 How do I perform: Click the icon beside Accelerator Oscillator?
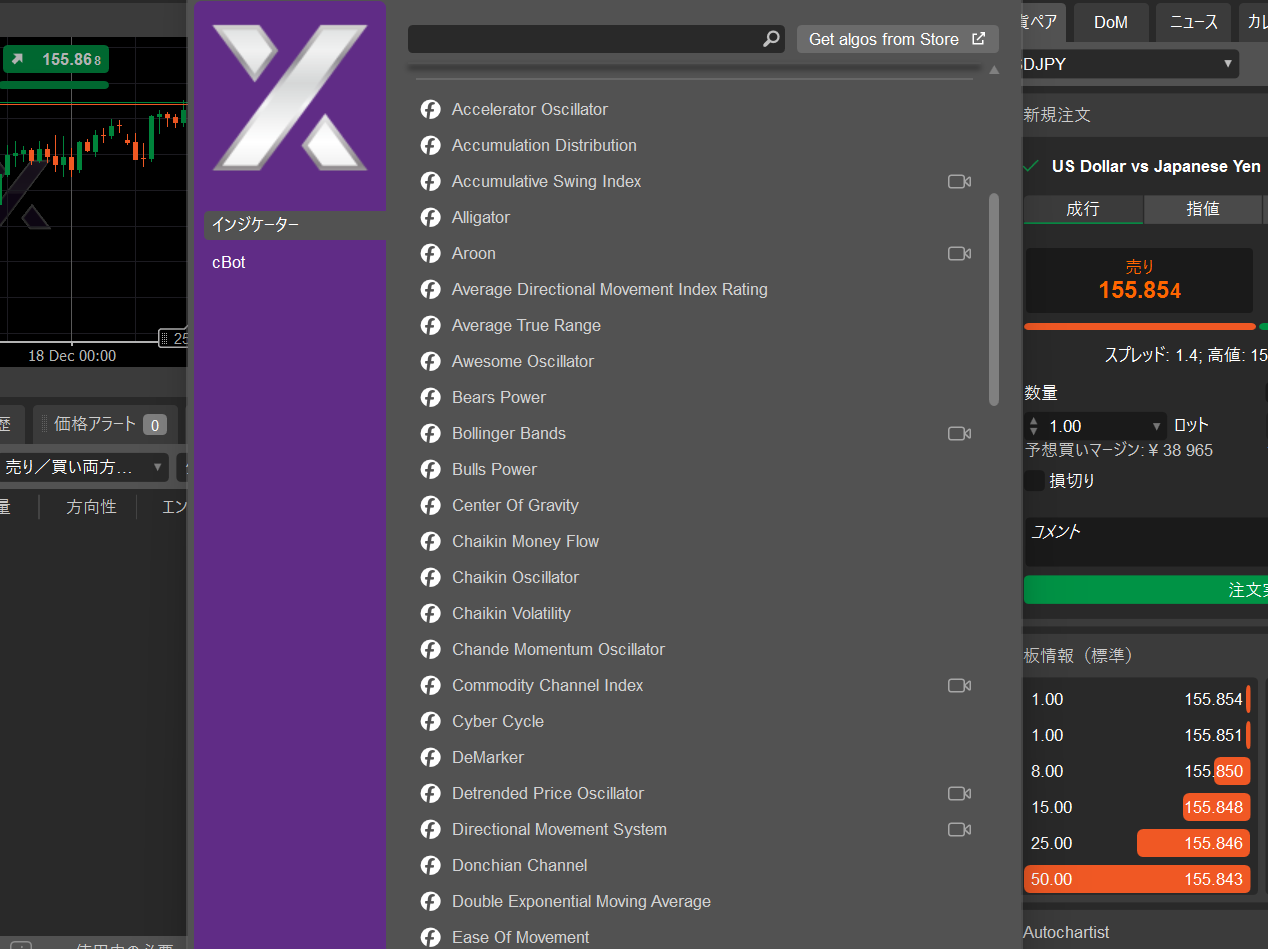coord(431,109)
